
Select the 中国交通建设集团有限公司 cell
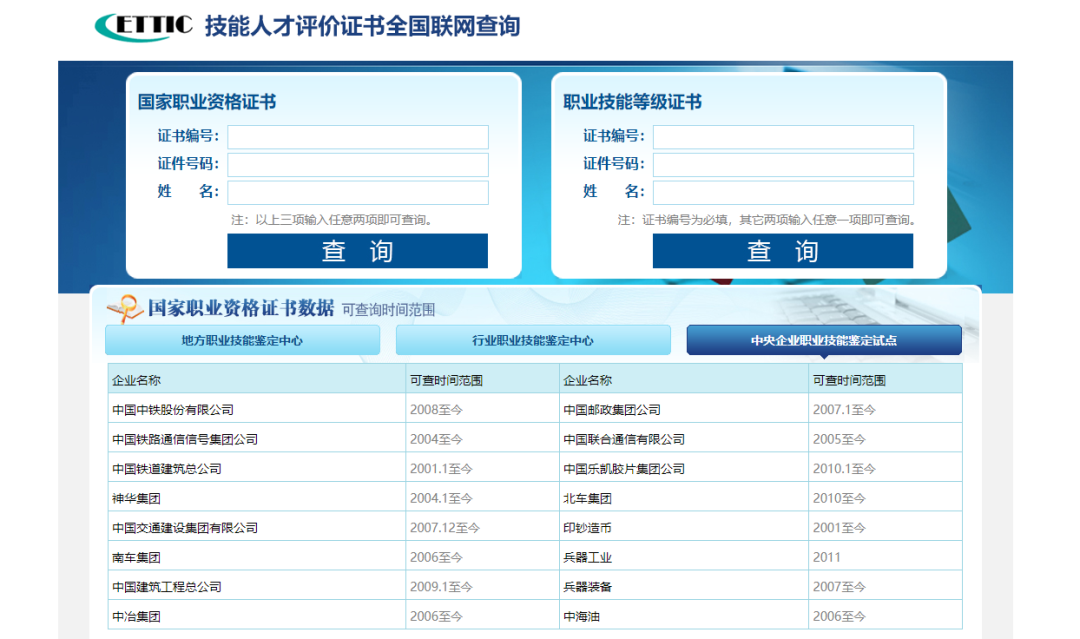[x=257, y=528]
